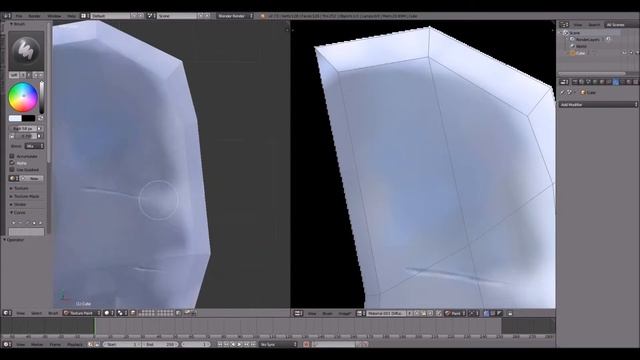Open the UV/Image editor type icon
Viewport: 640px width, 360px height.
(298, 313)
